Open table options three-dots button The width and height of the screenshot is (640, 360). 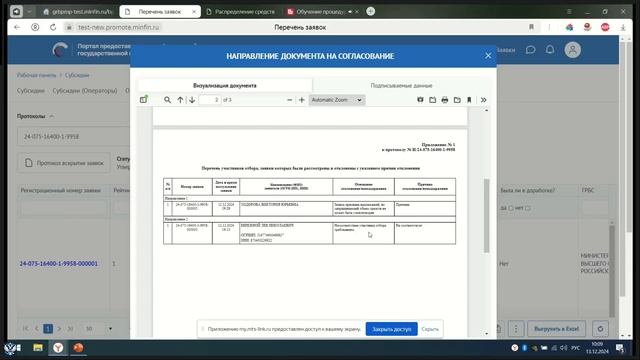(516, 329)
